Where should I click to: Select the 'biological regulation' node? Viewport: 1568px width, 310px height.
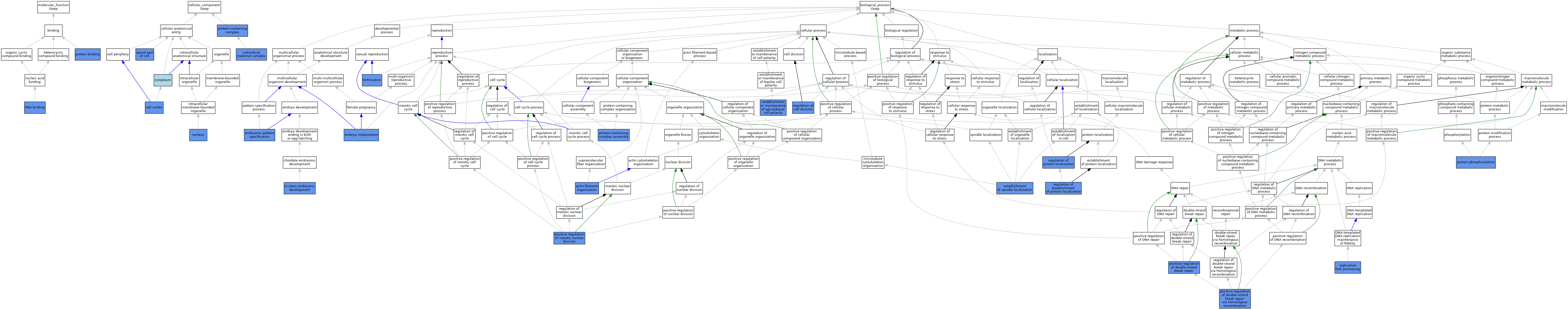coord(901,30)
